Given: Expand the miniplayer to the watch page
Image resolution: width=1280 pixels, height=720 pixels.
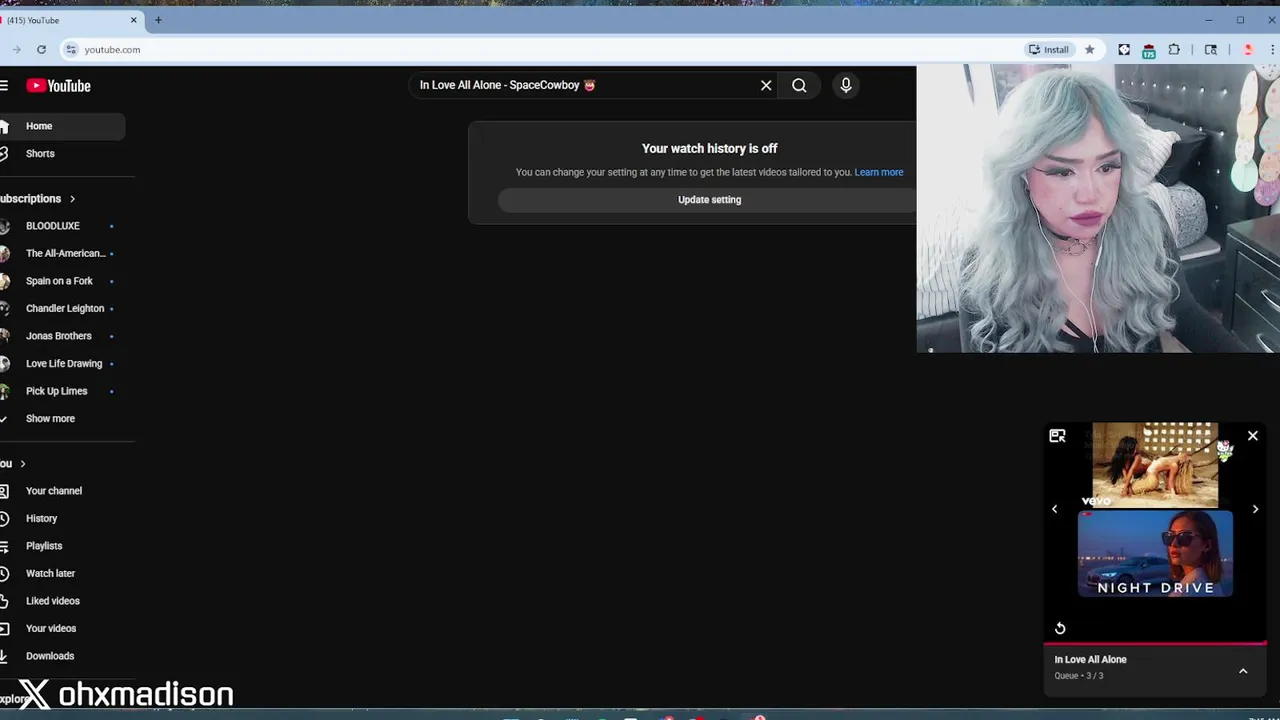Looking at the screenshot, I should pos(1057,436).
